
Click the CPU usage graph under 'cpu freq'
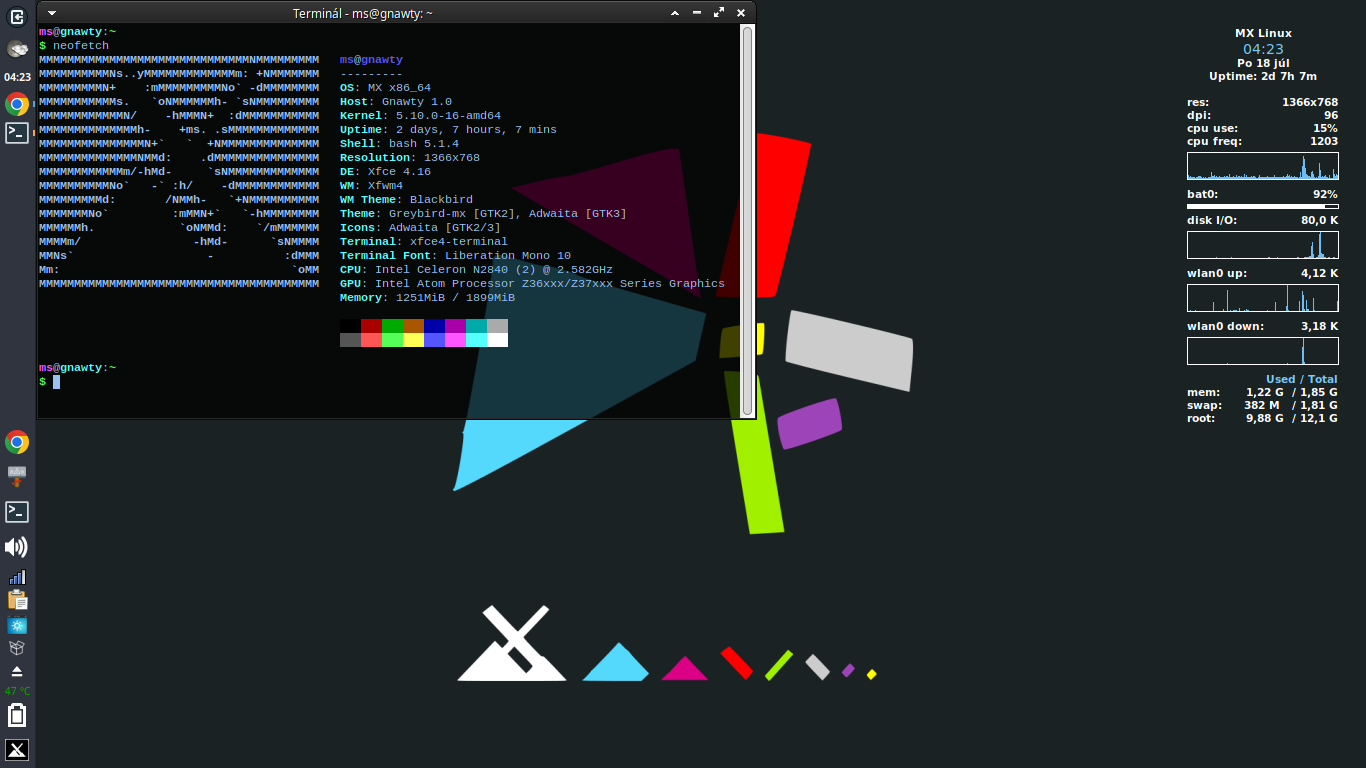1263,166
